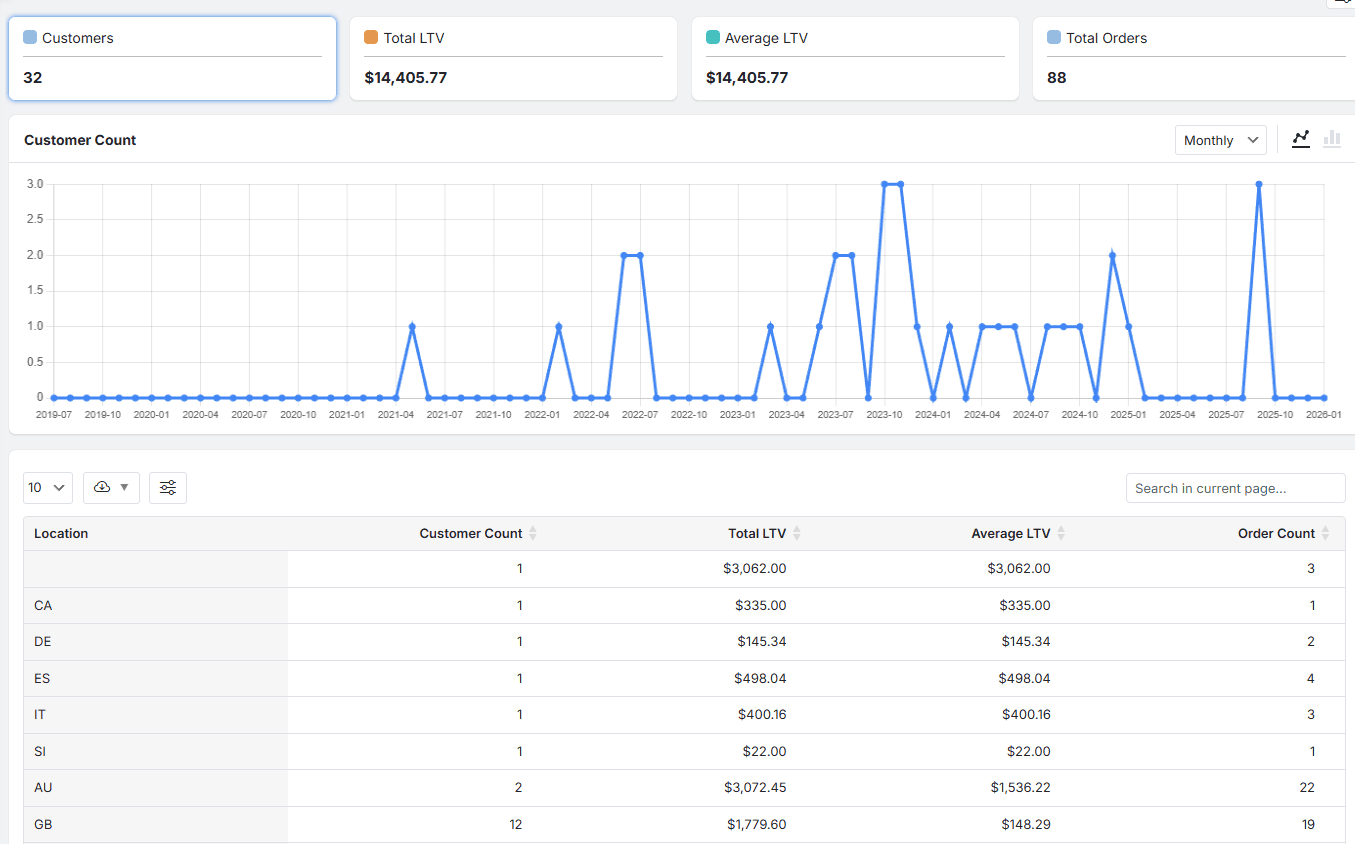Switch chart to line view
The height and width of the screenshot is (844, 1355).
point(1301,139)
